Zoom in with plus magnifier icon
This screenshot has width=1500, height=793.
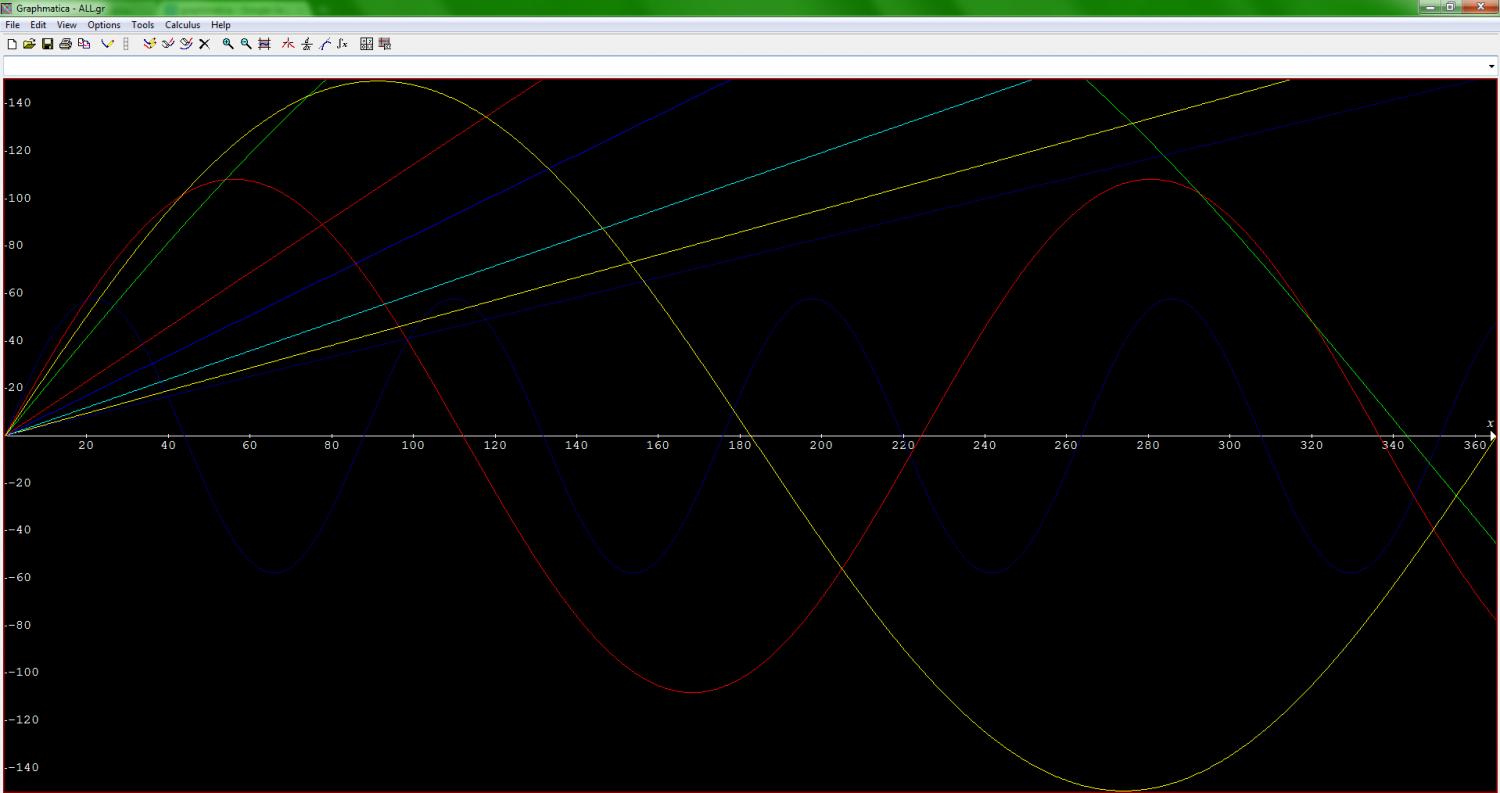(228, 44)
